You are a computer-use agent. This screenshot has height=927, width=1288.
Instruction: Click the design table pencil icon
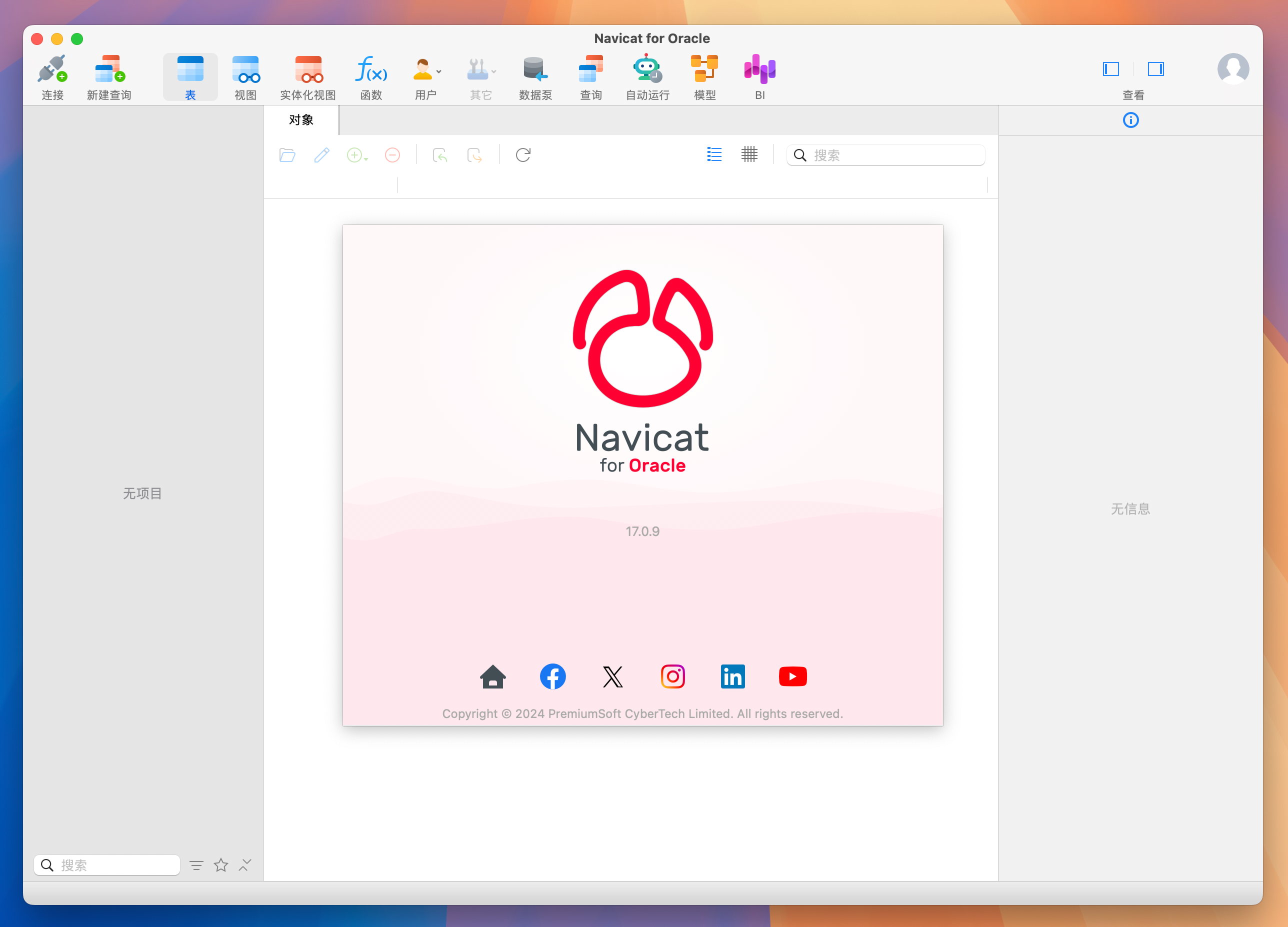pyautogui.click(x=321, y=155)
